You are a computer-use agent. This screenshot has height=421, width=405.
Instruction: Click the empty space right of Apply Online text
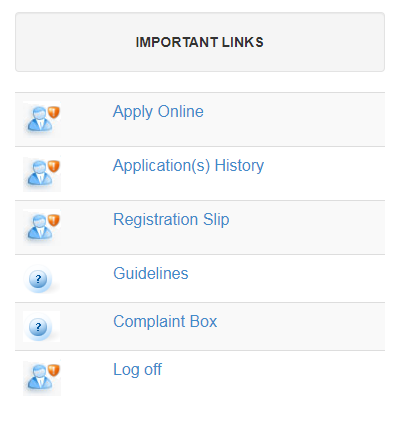[x=294, y=119]
